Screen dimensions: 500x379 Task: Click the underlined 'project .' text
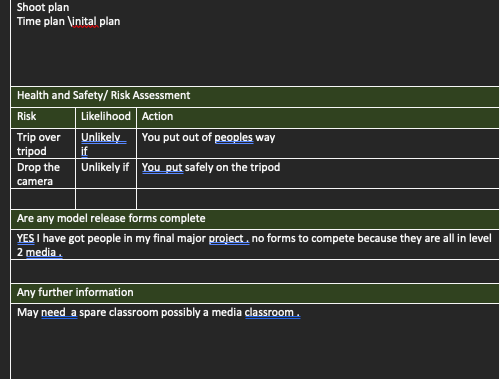point(229,238)
